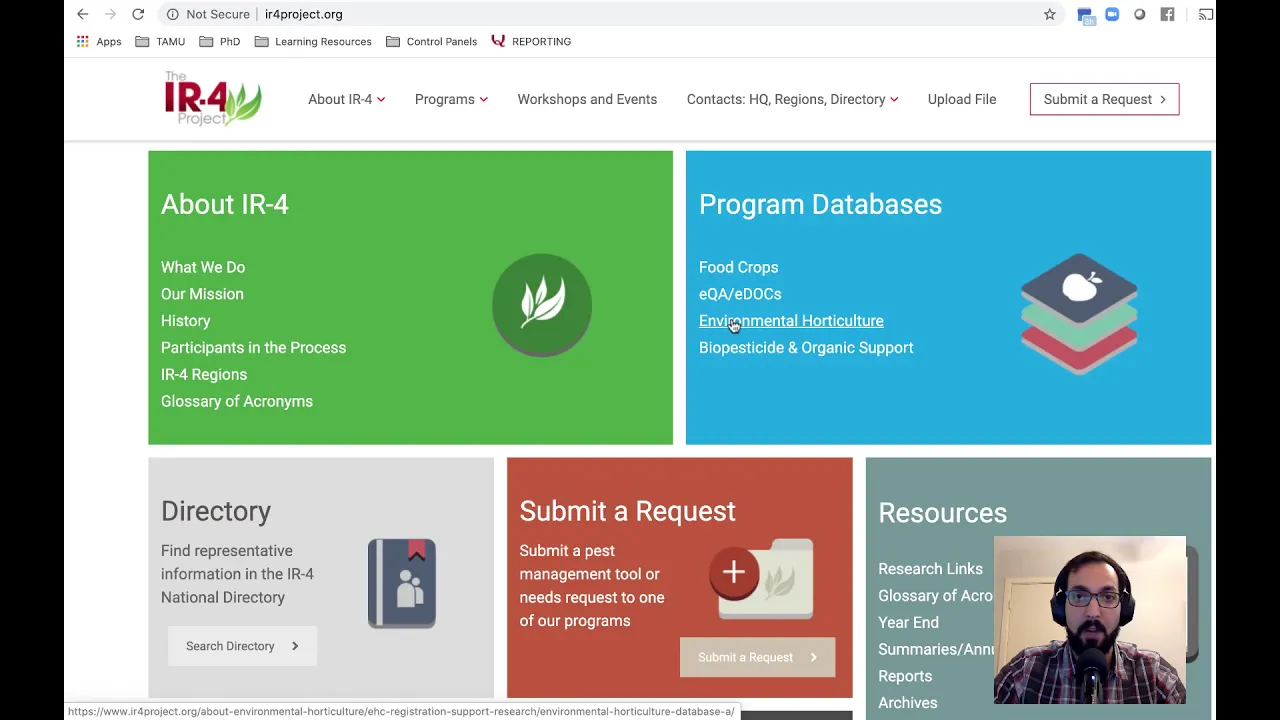The width and height of the screenshot is (1280, 720).
Task: Click the address bar URL ir4project.org
Action: (x=303, y=14)
